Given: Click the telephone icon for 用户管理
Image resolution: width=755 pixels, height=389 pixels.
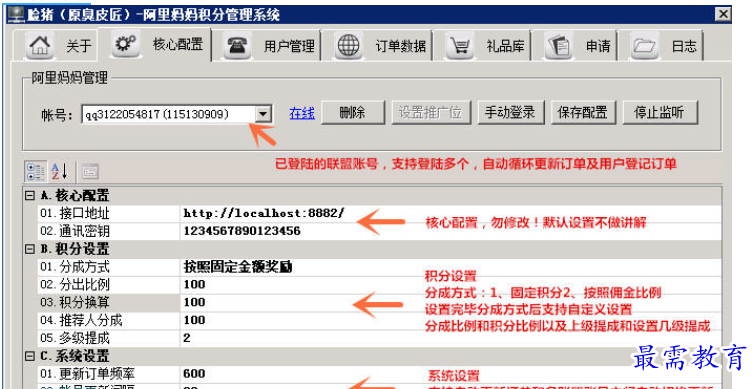Looking at the screenshot, I should point(236,46).
